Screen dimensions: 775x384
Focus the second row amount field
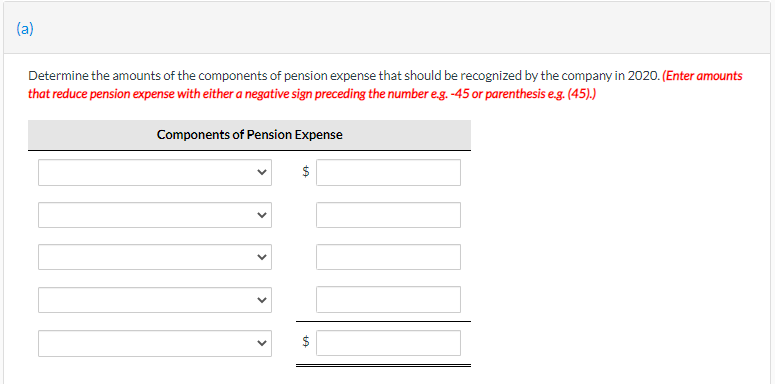coord(388,215)
